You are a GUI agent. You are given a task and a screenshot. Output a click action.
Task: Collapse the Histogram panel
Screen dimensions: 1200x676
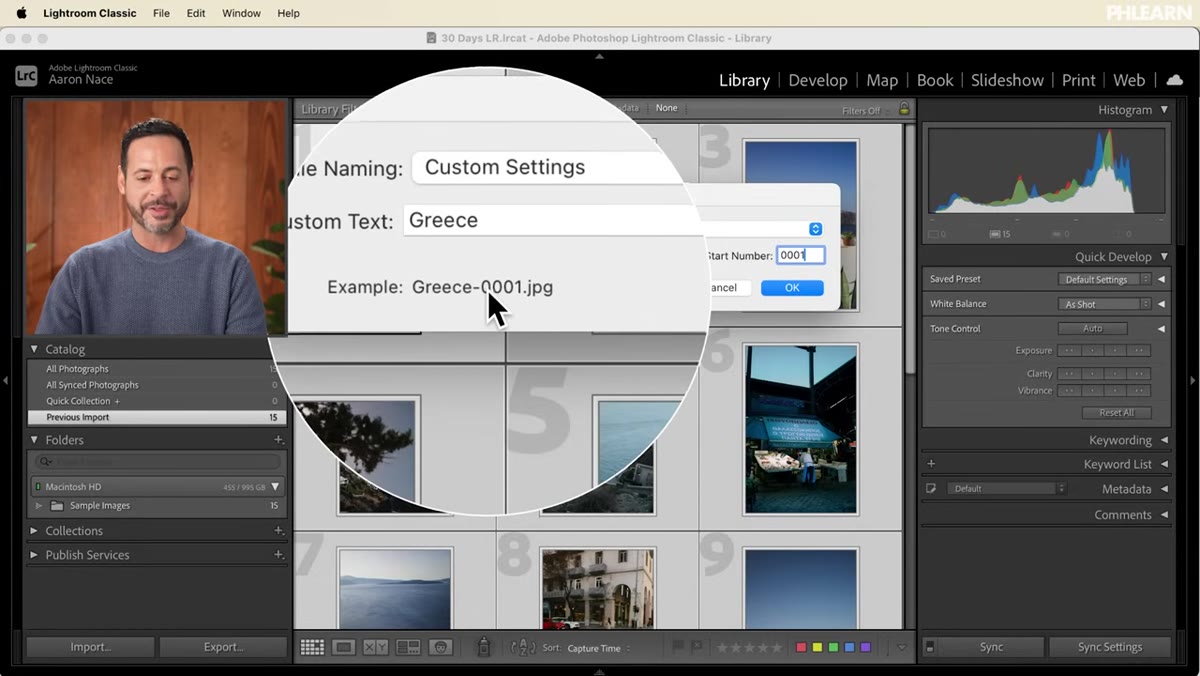tap(1164, 110)
